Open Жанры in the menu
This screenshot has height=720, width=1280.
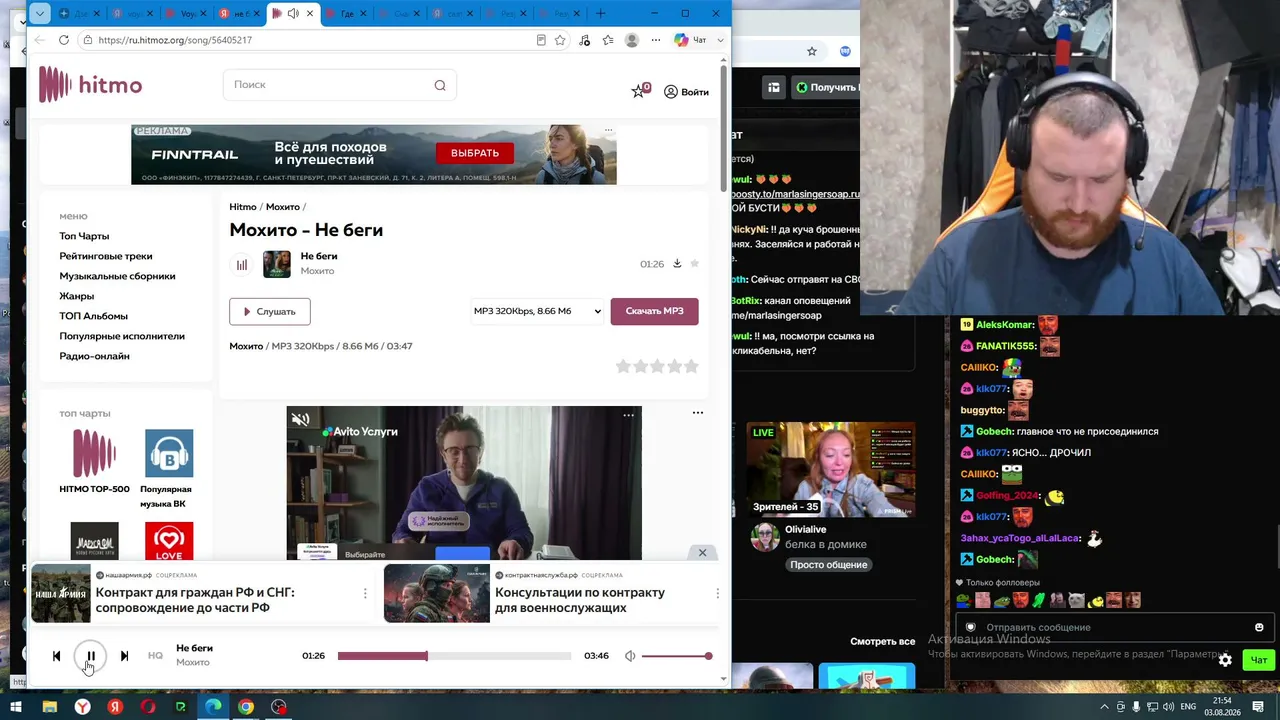(x=77, y=296)
